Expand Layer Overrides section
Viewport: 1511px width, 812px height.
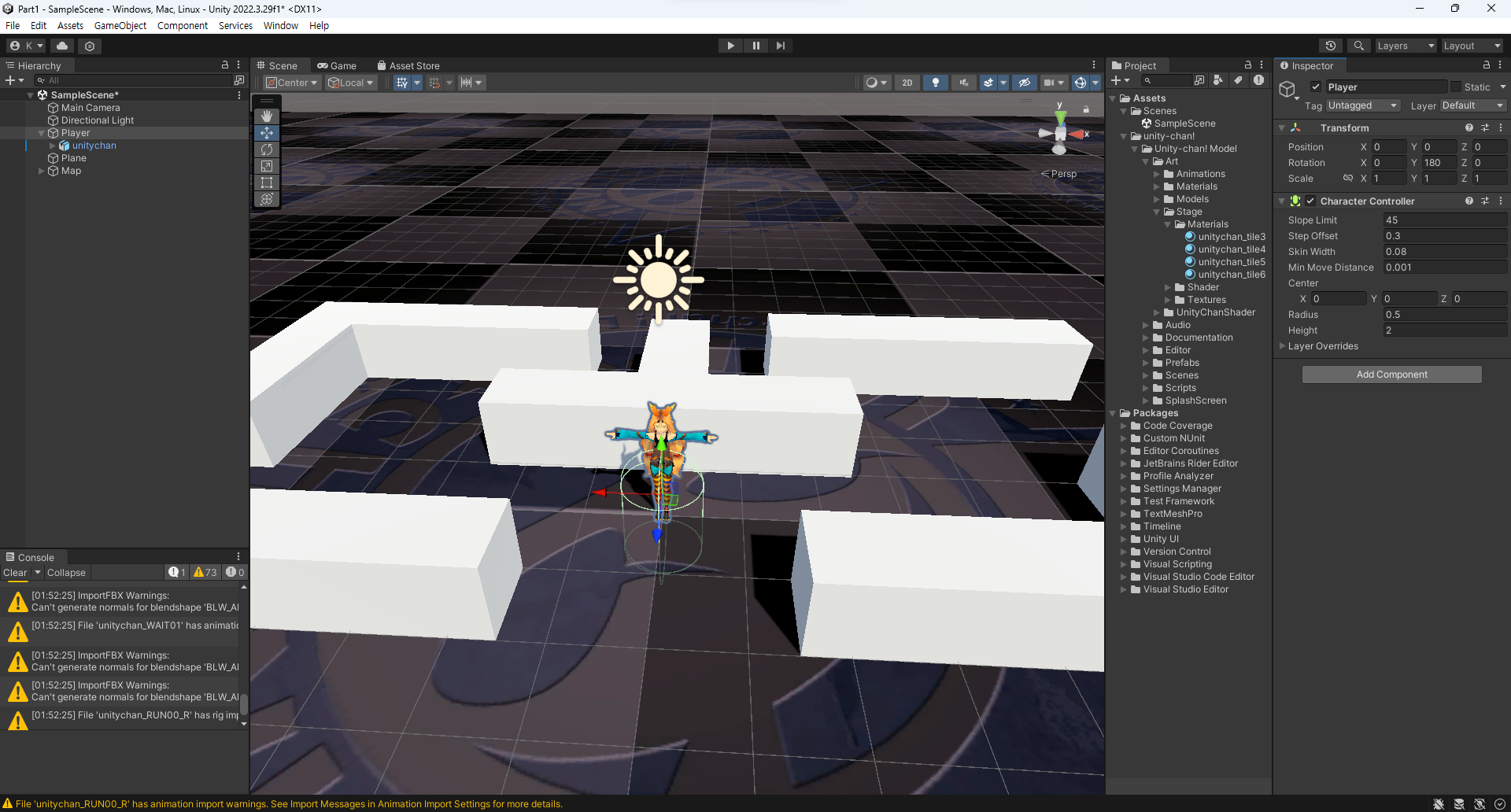pos(1282,346)
